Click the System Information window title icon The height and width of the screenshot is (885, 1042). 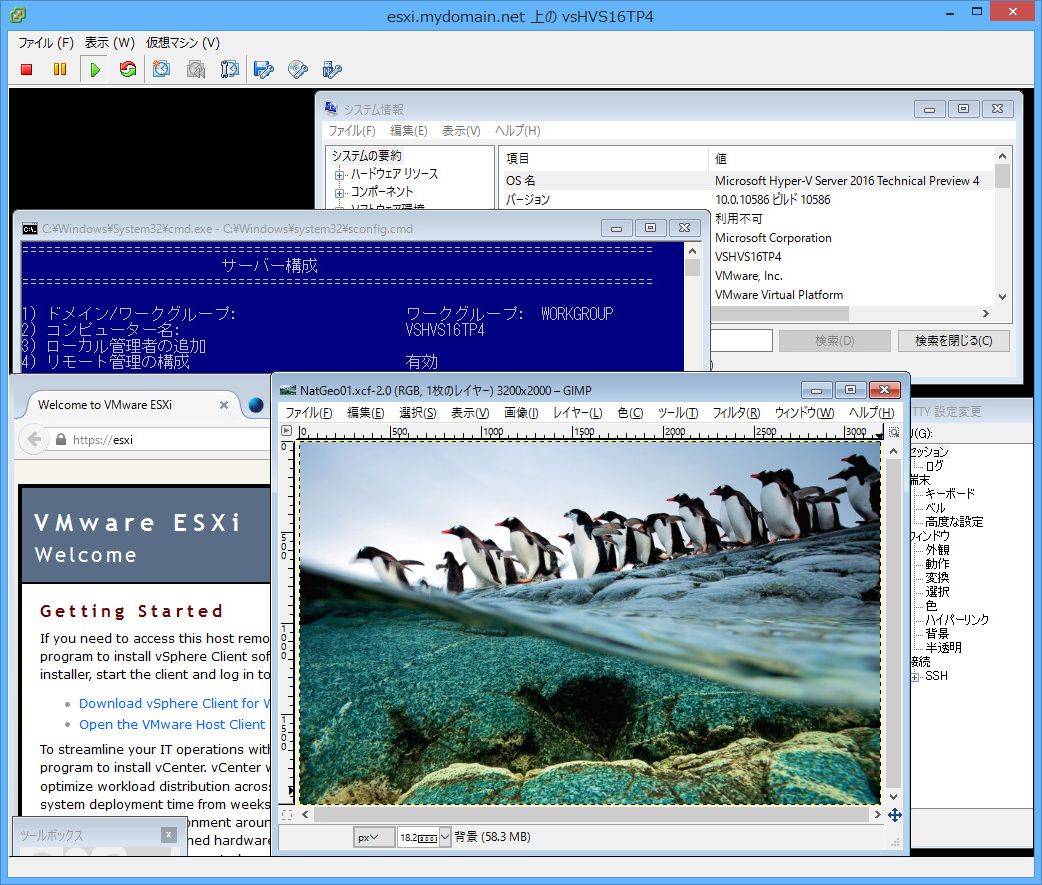point(331,108)
